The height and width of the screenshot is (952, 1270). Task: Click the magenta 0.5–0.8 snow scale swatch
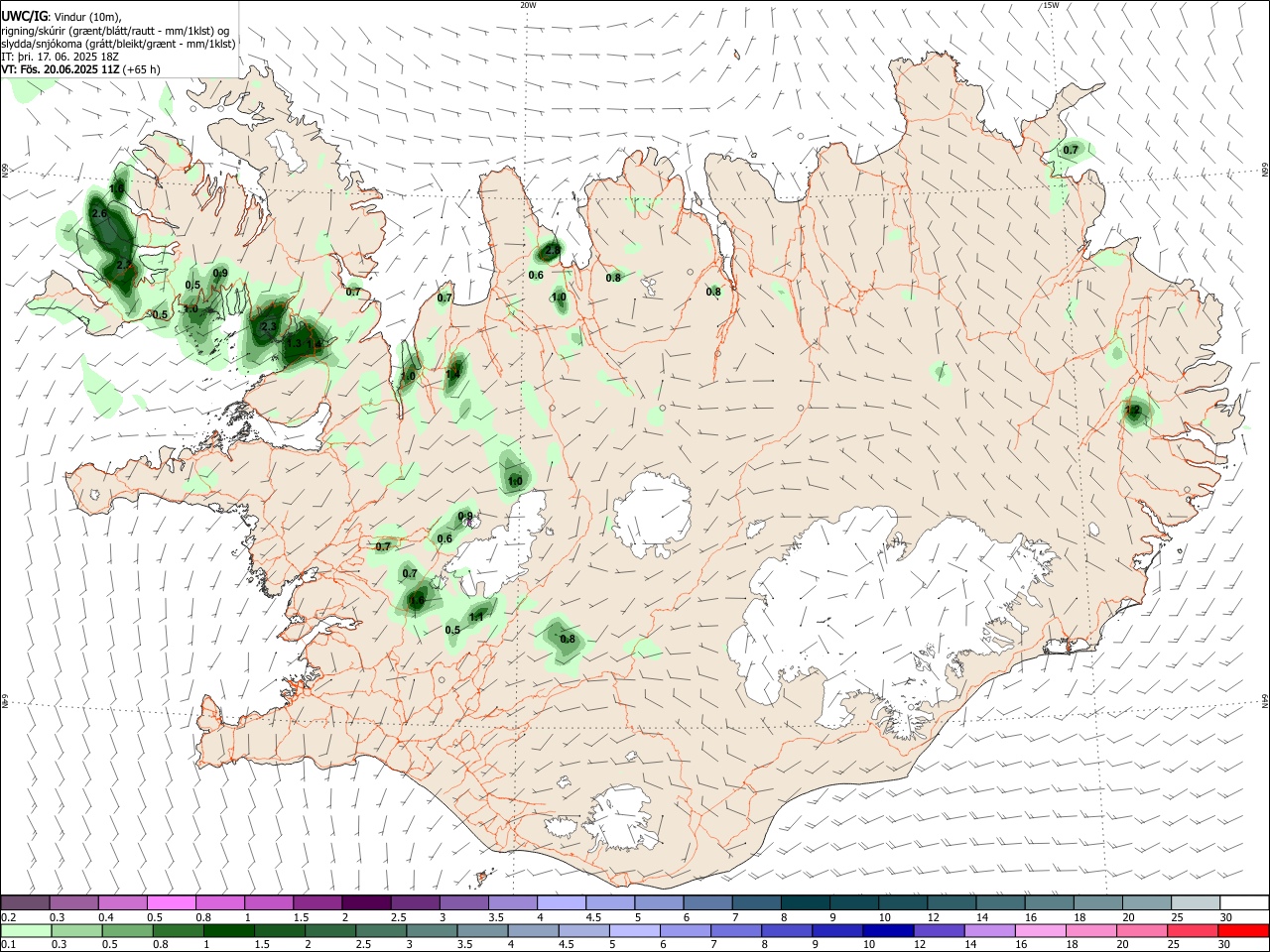171,902
